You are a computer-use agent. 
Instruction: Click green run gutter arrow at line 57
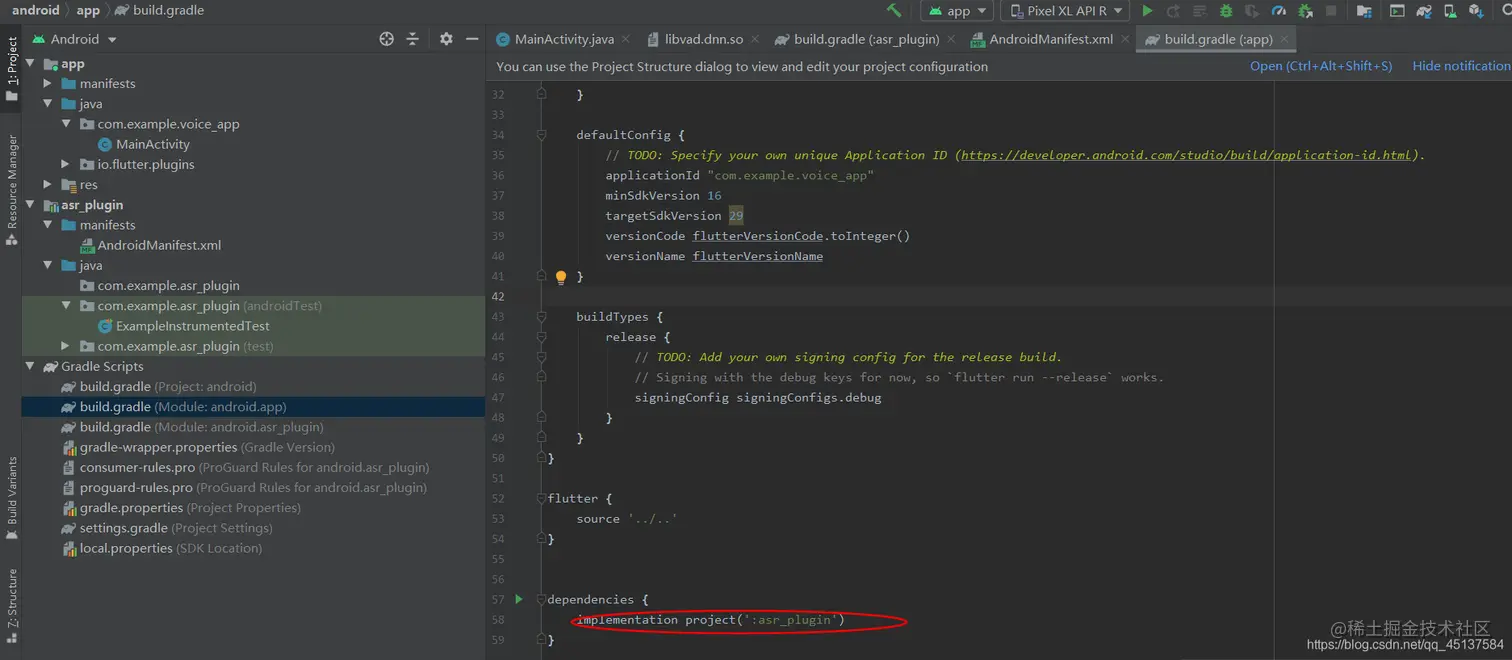[519, 599]
